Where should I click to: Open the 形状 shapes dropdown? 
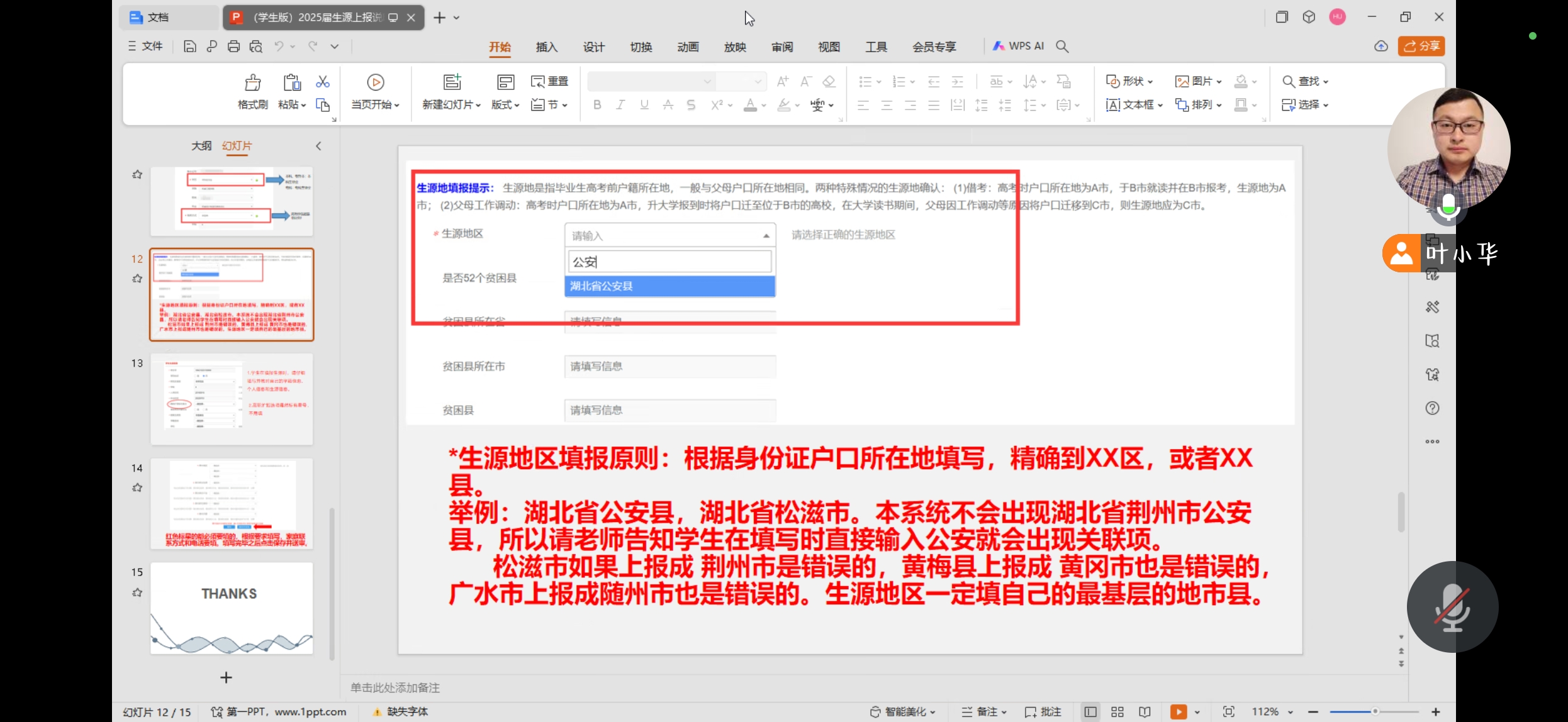tap(1130, 81)
